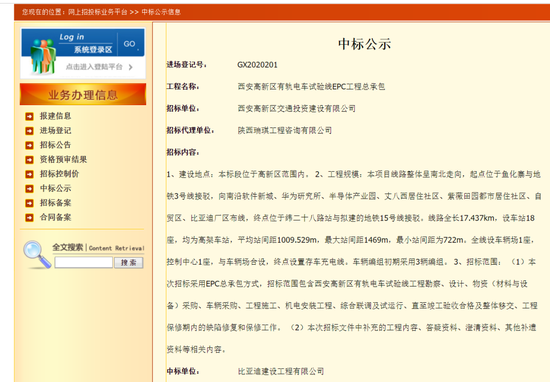550x382 pixels.
Task: Open 中标公示 sidebar menu item
Action: [x=55, y=188]
